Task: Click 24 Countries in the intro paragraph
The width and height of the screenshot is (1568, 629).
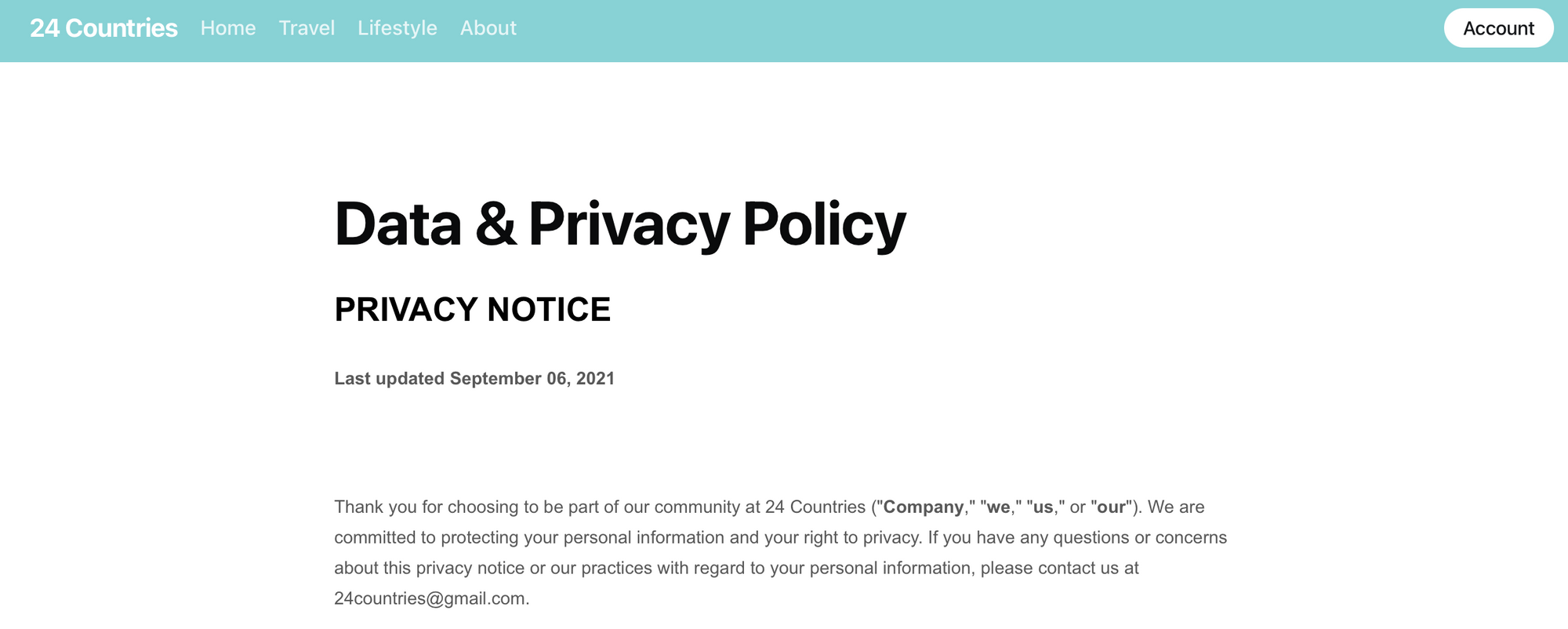Action: coord(815,507)
